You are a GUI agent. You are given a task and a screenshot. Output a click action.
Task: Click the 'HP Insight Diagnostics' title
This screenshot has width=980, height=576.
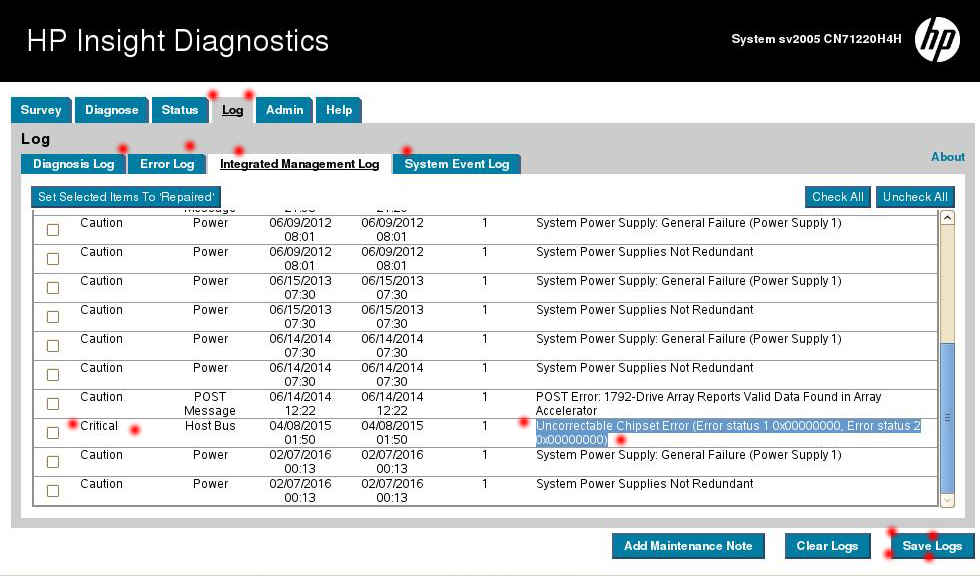[x=178, y=41]
